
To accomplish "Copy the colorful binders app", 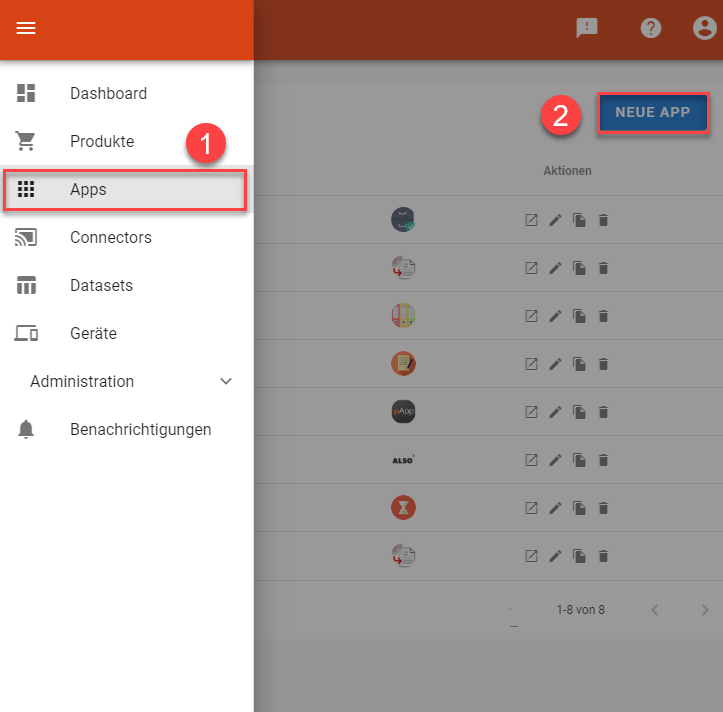I will pos(579,316).
